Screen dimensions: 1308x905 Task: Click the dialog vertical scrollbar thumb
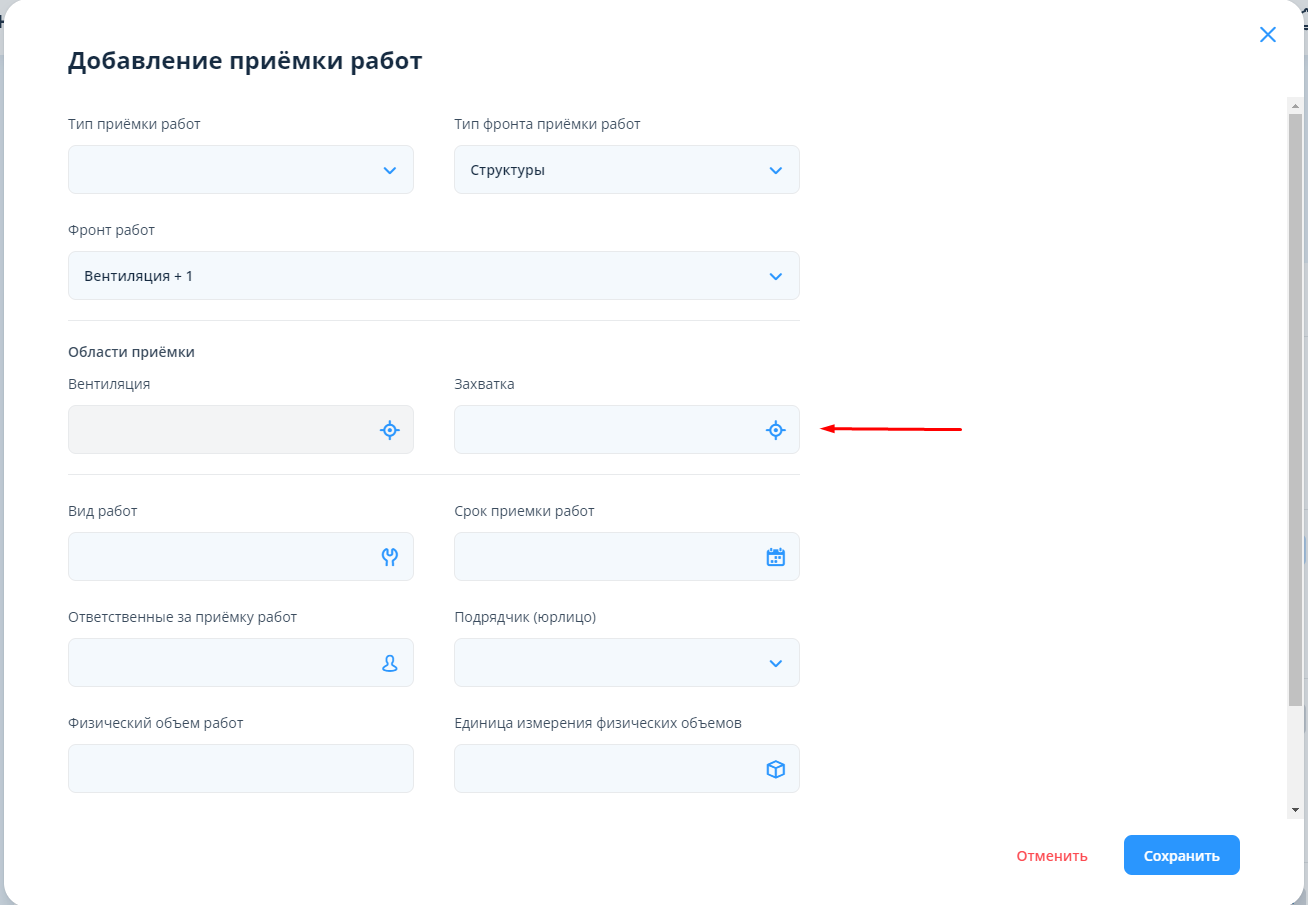pyautogui.click(x=1295, y=400)
